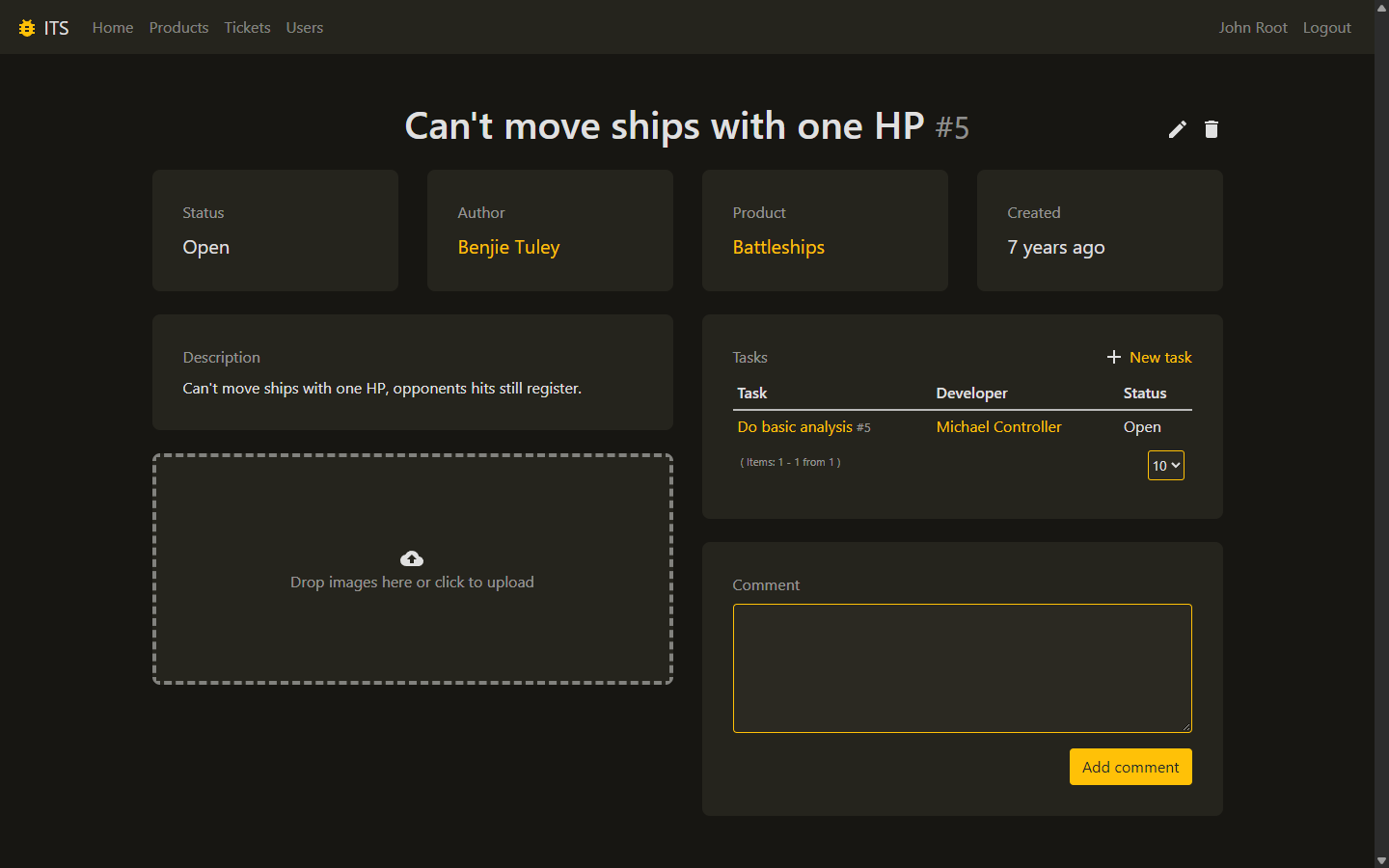The image size is (1389, 868).
Task: Expand the items-per-page dropdown showing 10
Action: [x=1166, y=466]
